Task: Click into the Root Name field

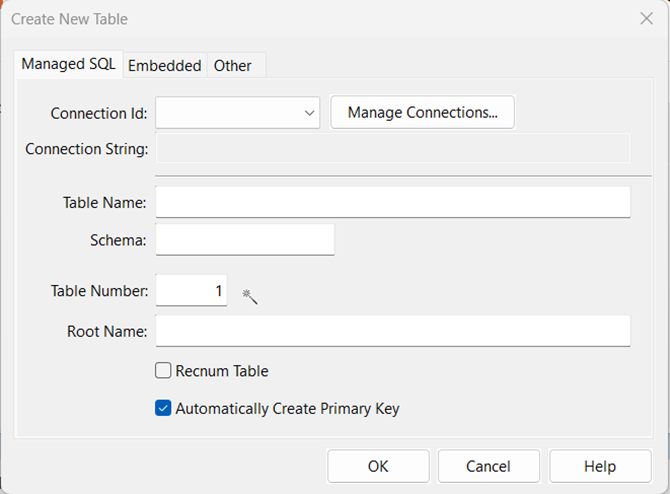Action: [x=393, y=331]
